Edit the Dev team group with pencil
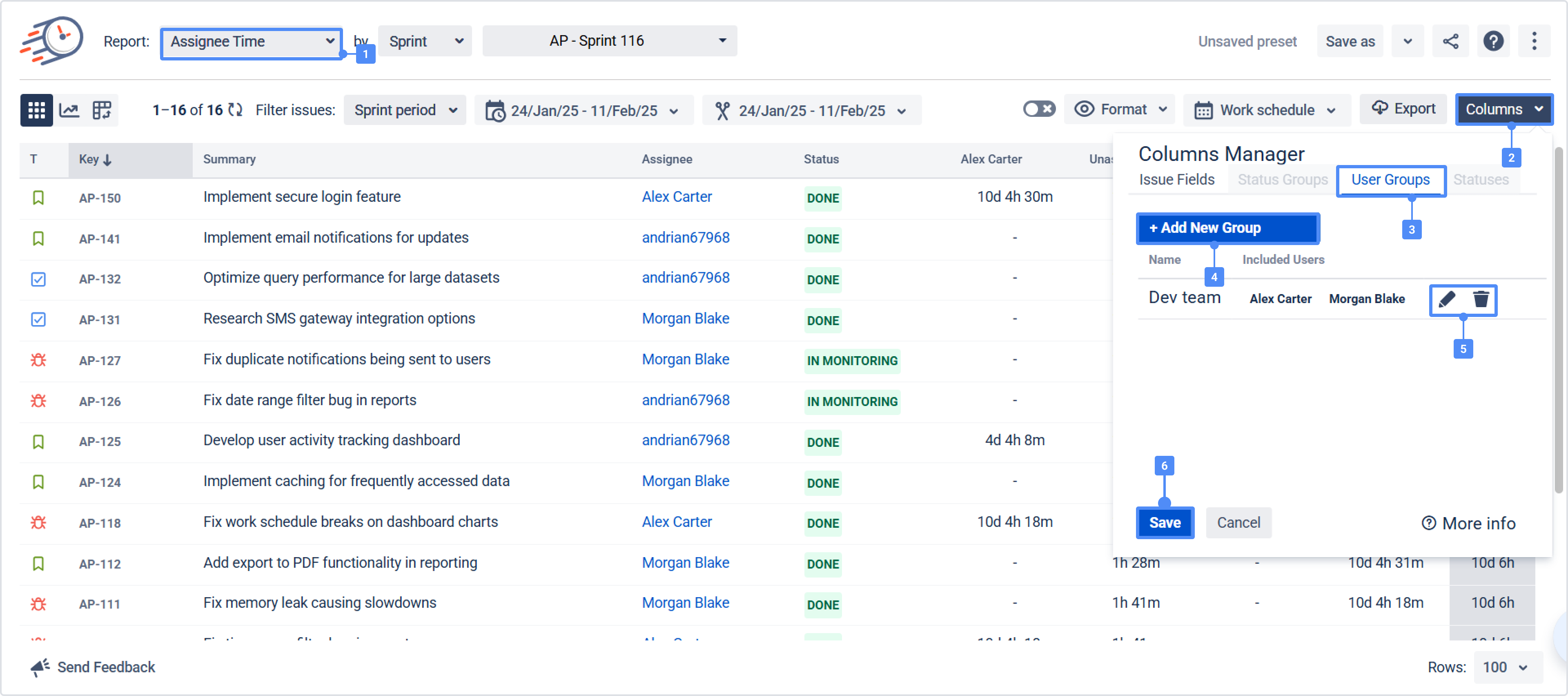1568x696 pixels. tap(1447, 299)
